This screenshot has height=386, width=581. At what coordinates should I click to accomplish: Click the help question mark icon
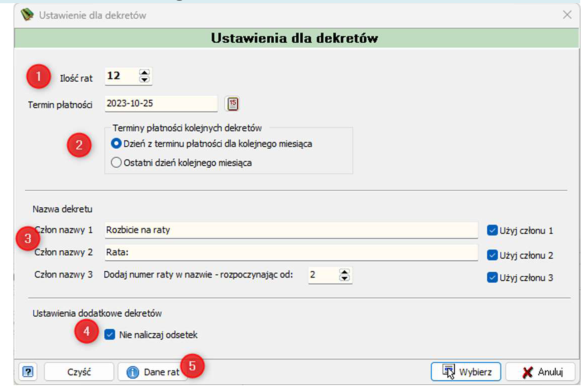[28, 372]
